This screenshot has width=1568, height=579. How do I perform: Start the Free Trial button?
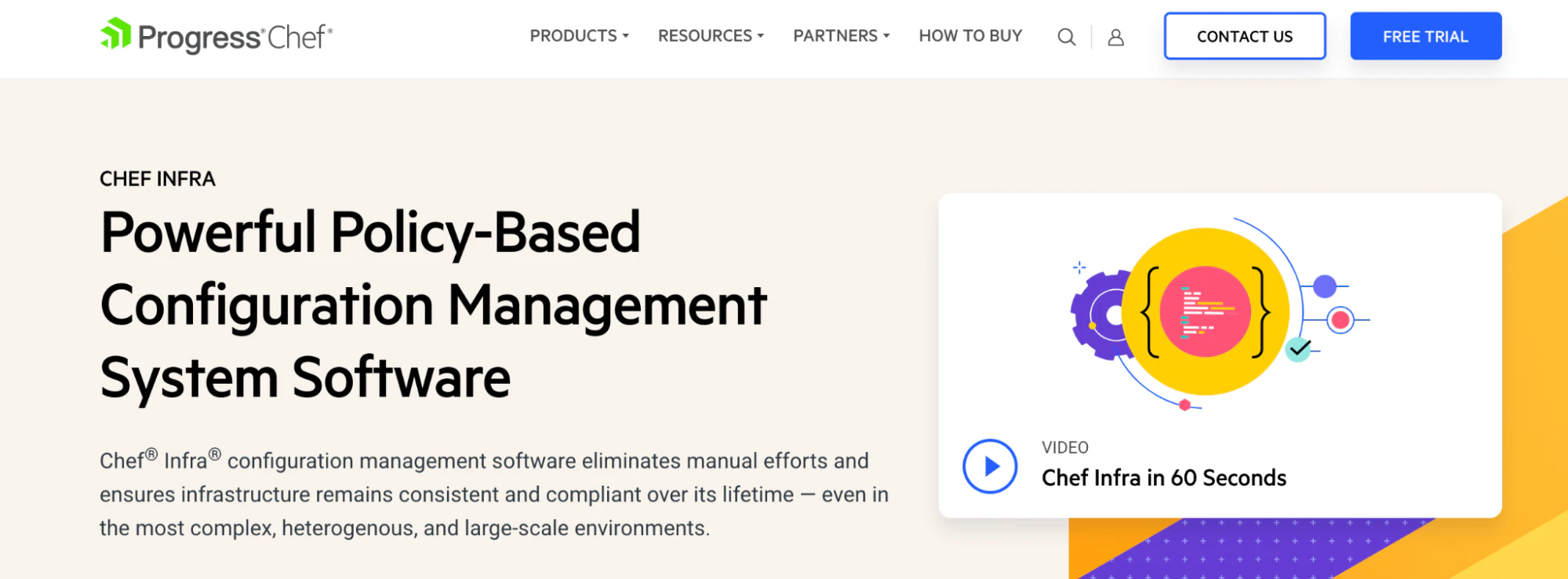(1425, 36)
